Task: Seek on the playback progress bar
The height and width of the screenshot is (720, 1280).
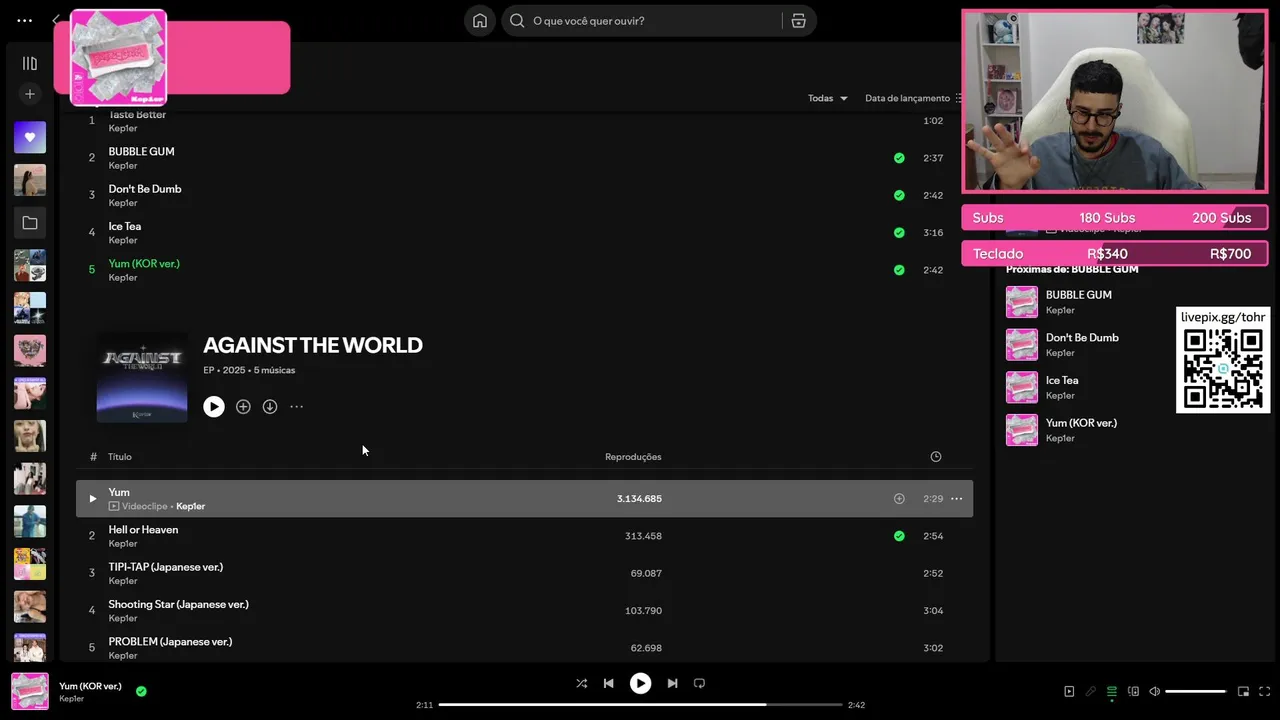Action: click(x=640, y=705)
